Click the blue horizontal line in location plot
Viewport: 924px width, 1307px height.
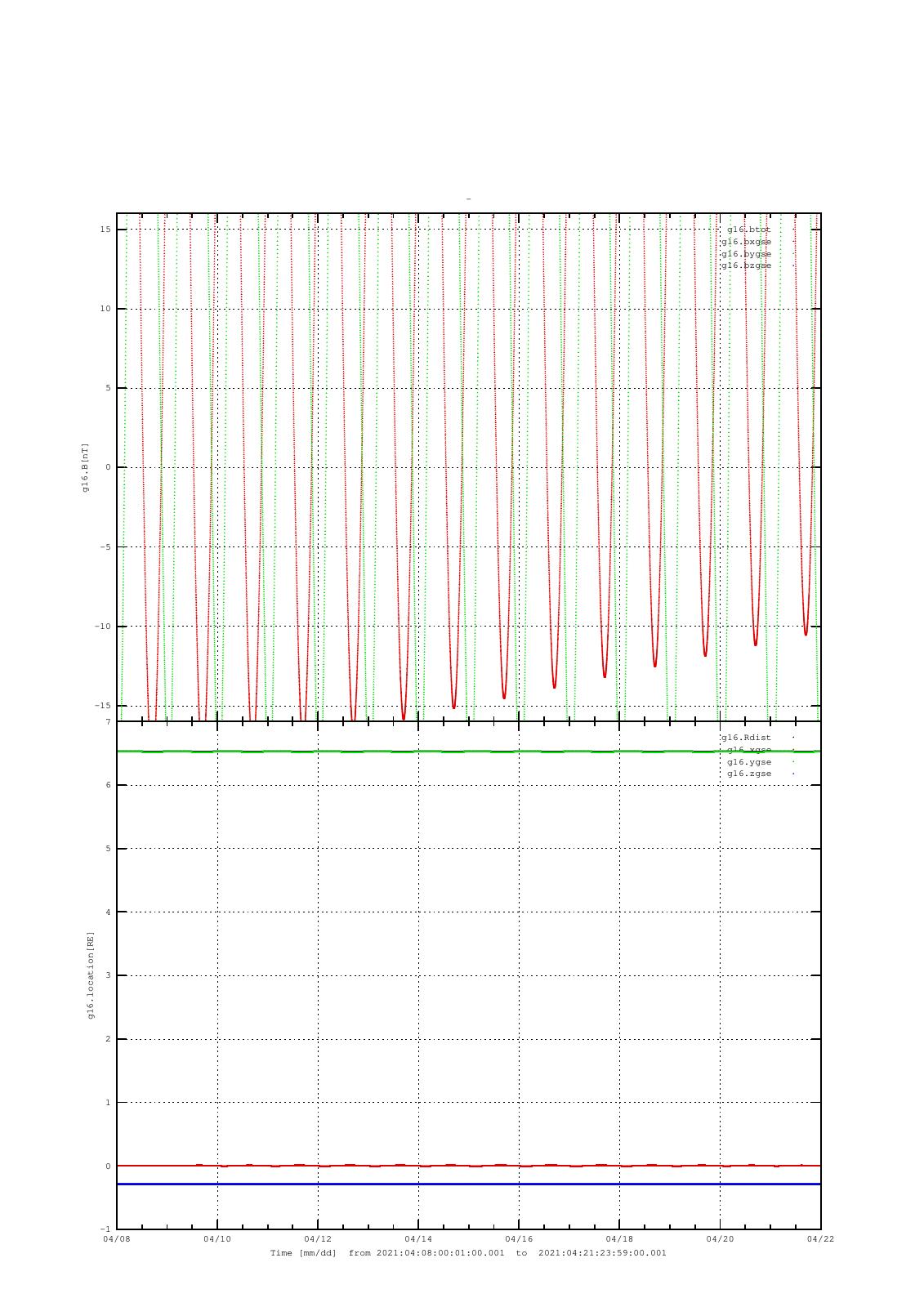click(x=468, y=1184)
